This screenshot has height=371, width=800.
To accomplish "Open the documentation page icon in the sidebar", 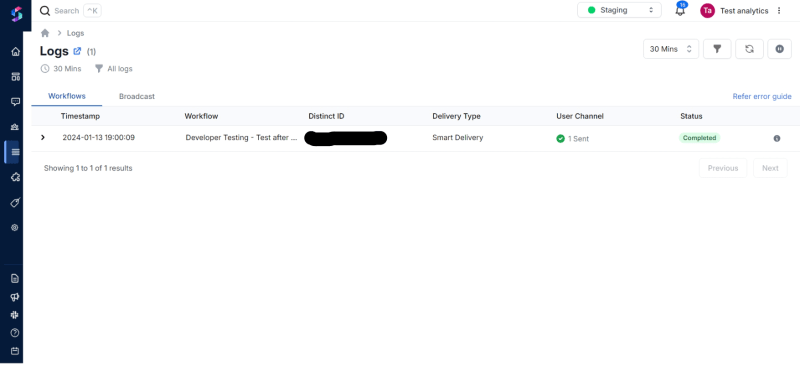I will coord(15,279).
